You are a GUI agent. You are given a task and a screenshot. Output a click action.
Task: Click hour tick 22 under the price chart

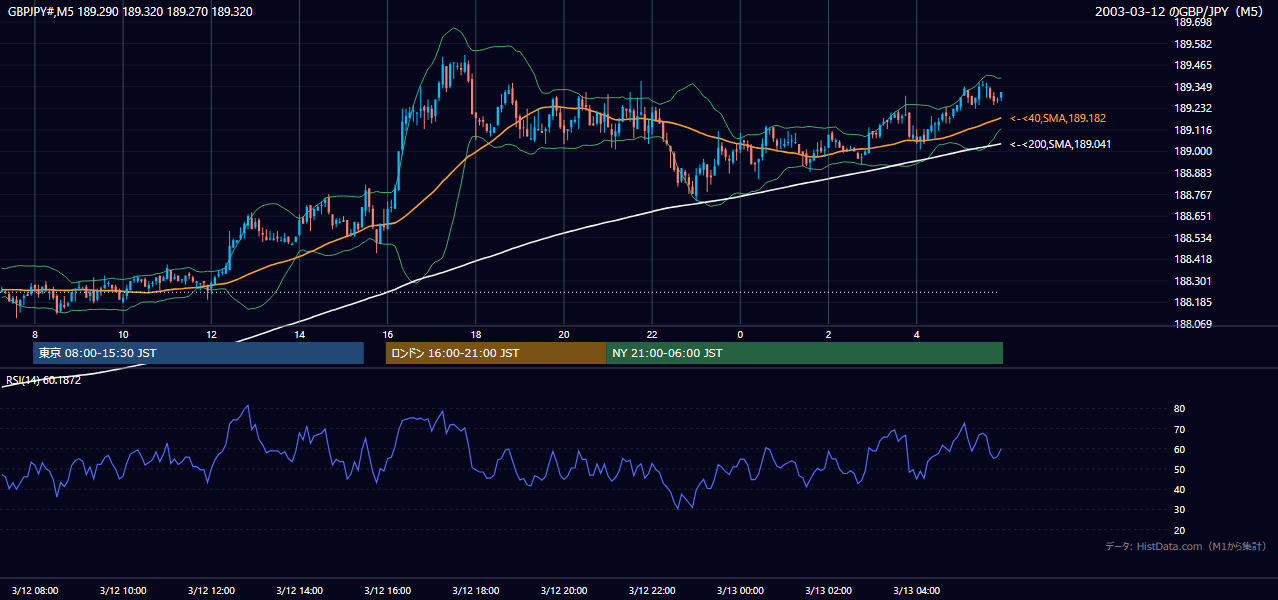click(652, 334)
